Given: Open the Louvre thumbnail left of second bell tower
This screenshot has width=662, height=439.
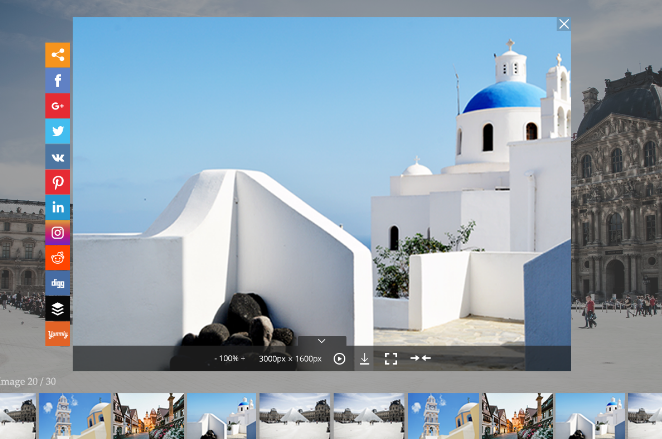Looking at the screenshot, I should pos(369,416).
